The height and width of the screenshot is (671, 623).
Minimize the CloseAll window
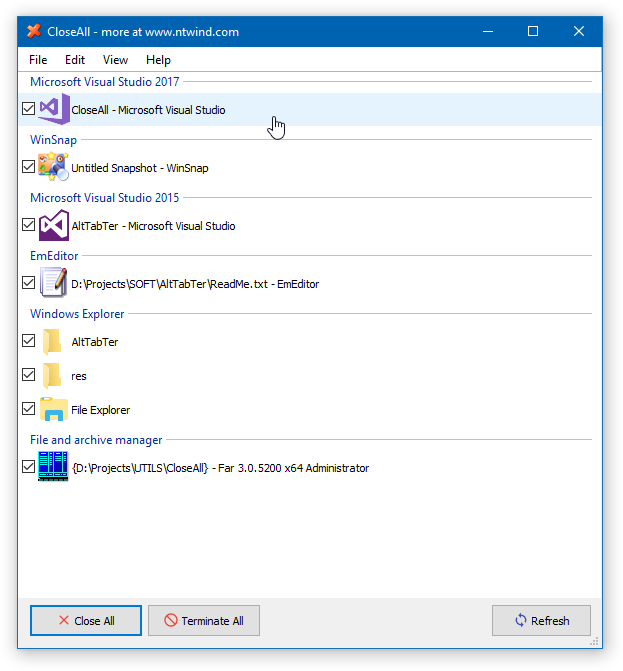(488, 31)
